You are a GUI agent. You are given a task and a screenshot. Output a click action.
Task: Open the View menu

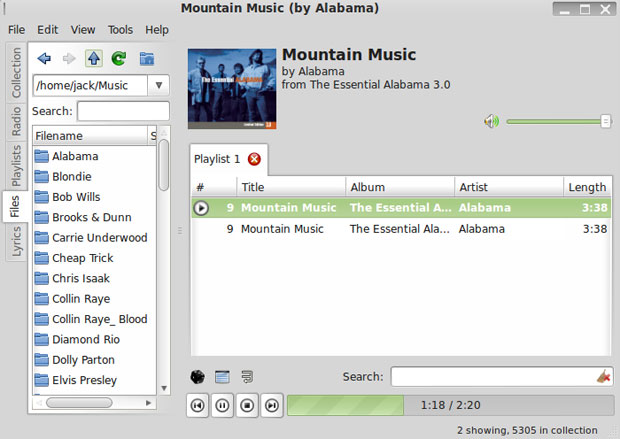click(83, 30)
